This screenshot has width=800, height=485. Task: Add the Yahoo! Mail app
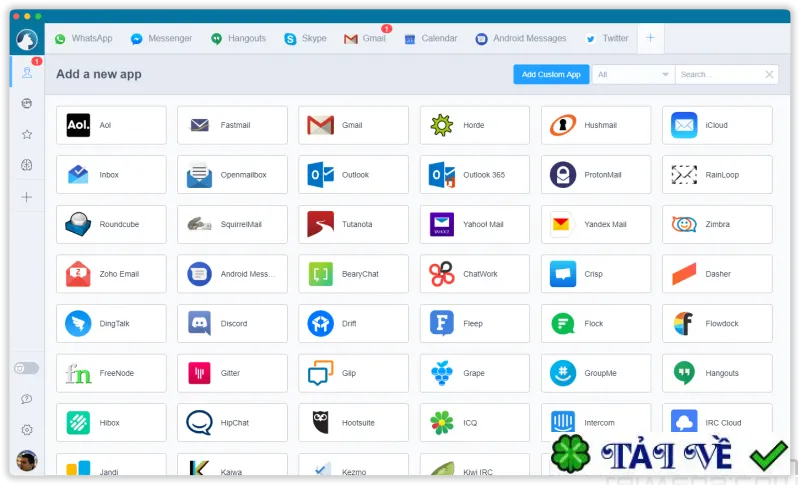pos(475,224)
